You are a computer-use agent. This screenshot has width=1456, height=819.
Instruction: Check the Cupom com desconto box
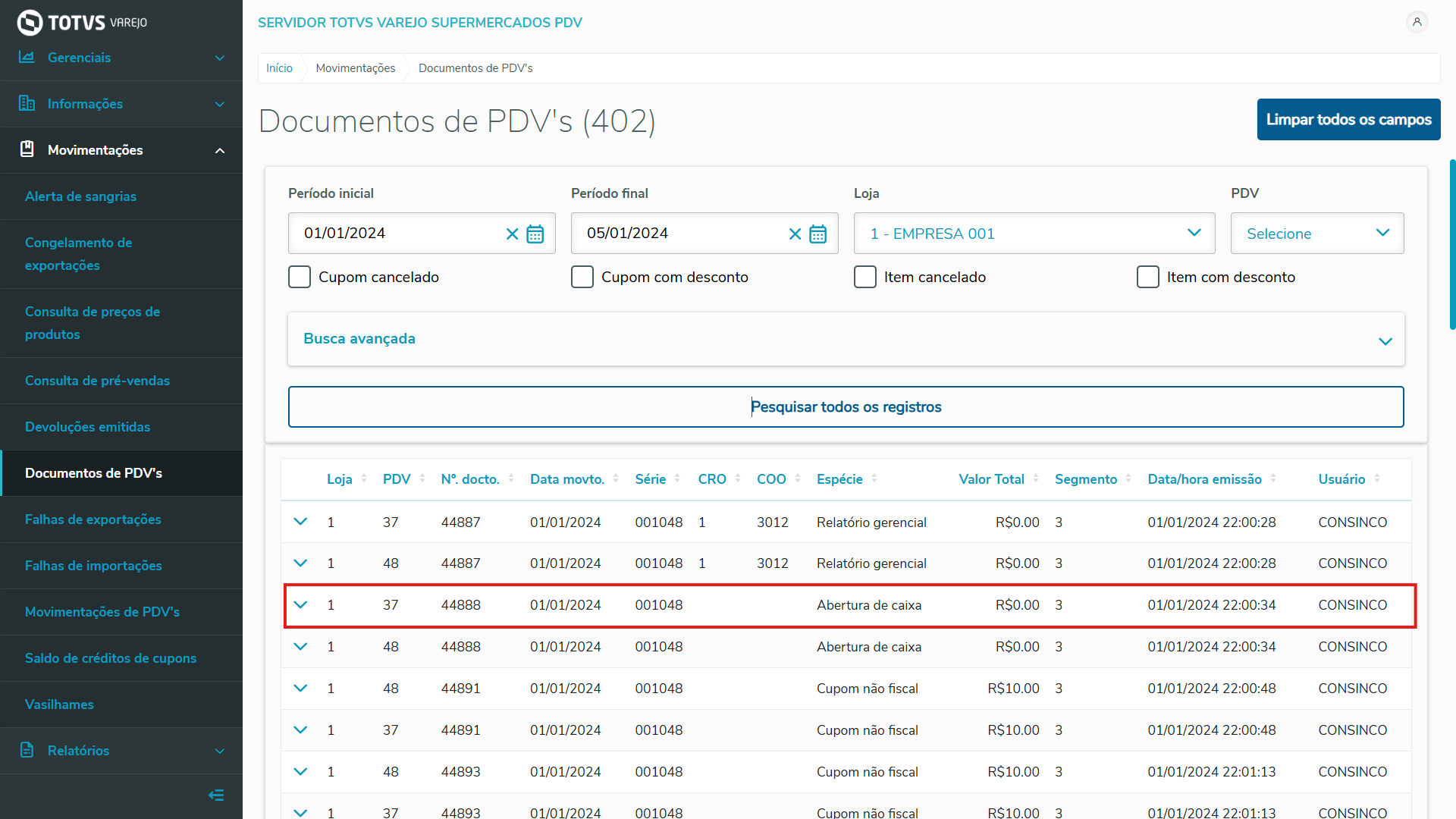pos(582,277)
